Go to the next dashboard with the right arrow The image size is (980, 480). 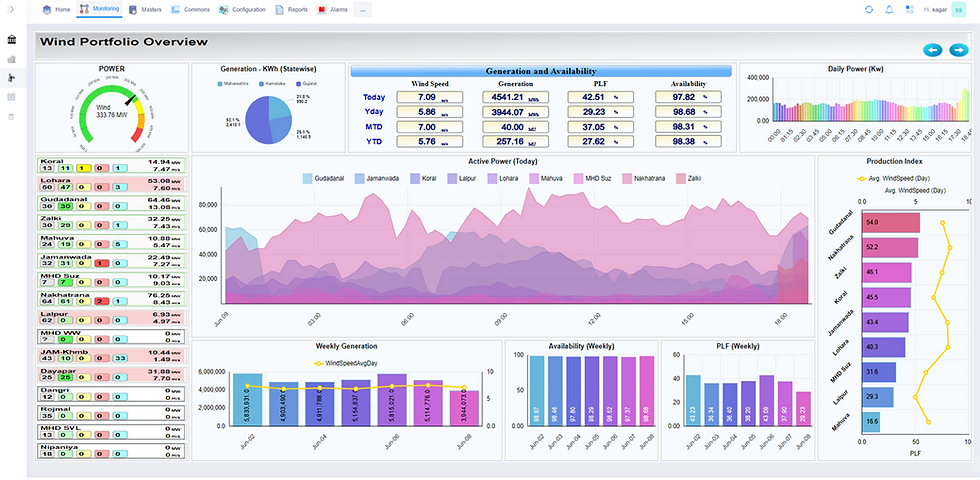[x=959, y=50]
